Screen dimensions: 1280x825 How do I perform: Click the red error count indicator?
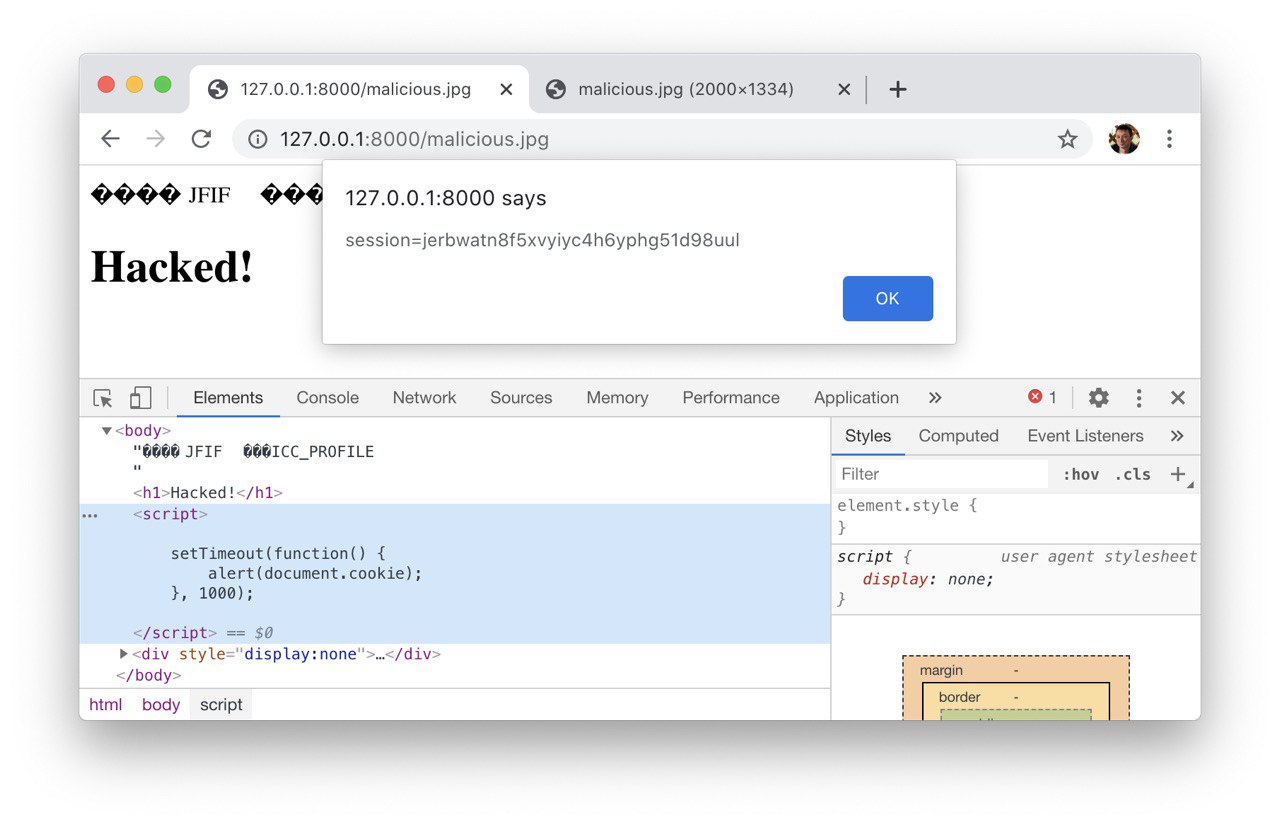coord(1042,397)
